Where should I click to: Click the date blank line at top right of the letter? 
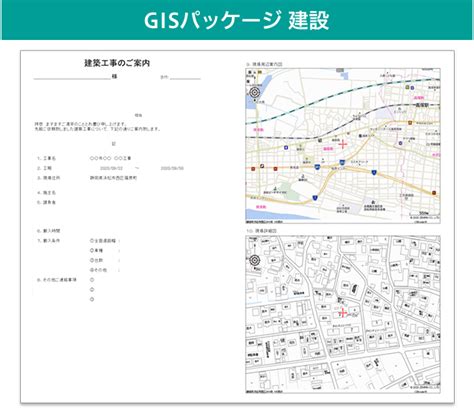(185, 78)
